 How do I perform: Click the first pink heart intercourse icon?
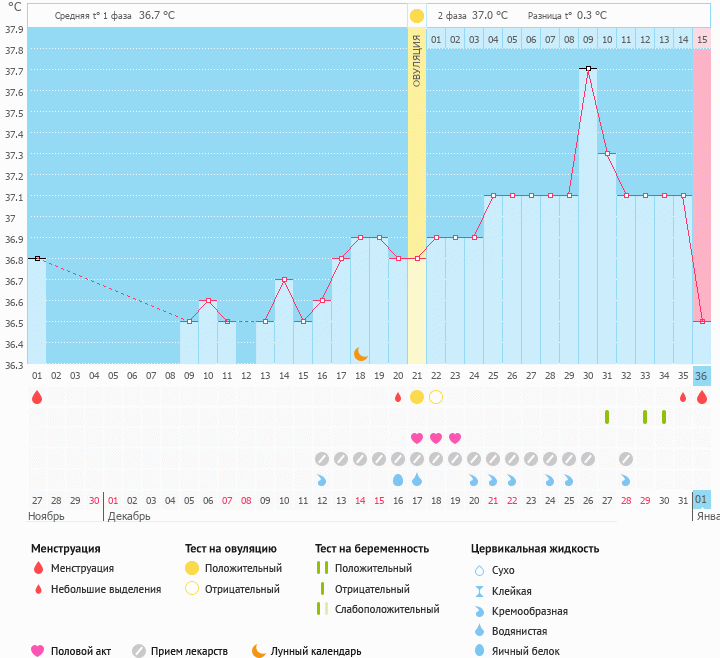[x=417, y=438]
